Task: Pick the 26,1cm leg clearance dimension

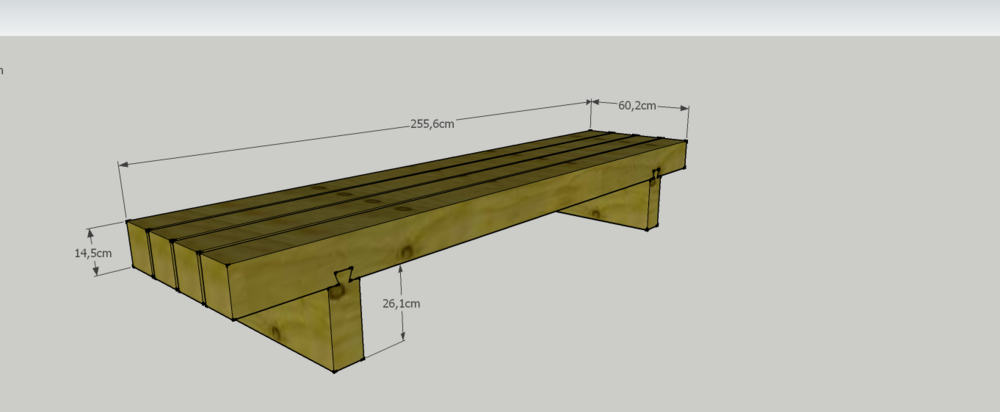Action: [x=403, y=303]
